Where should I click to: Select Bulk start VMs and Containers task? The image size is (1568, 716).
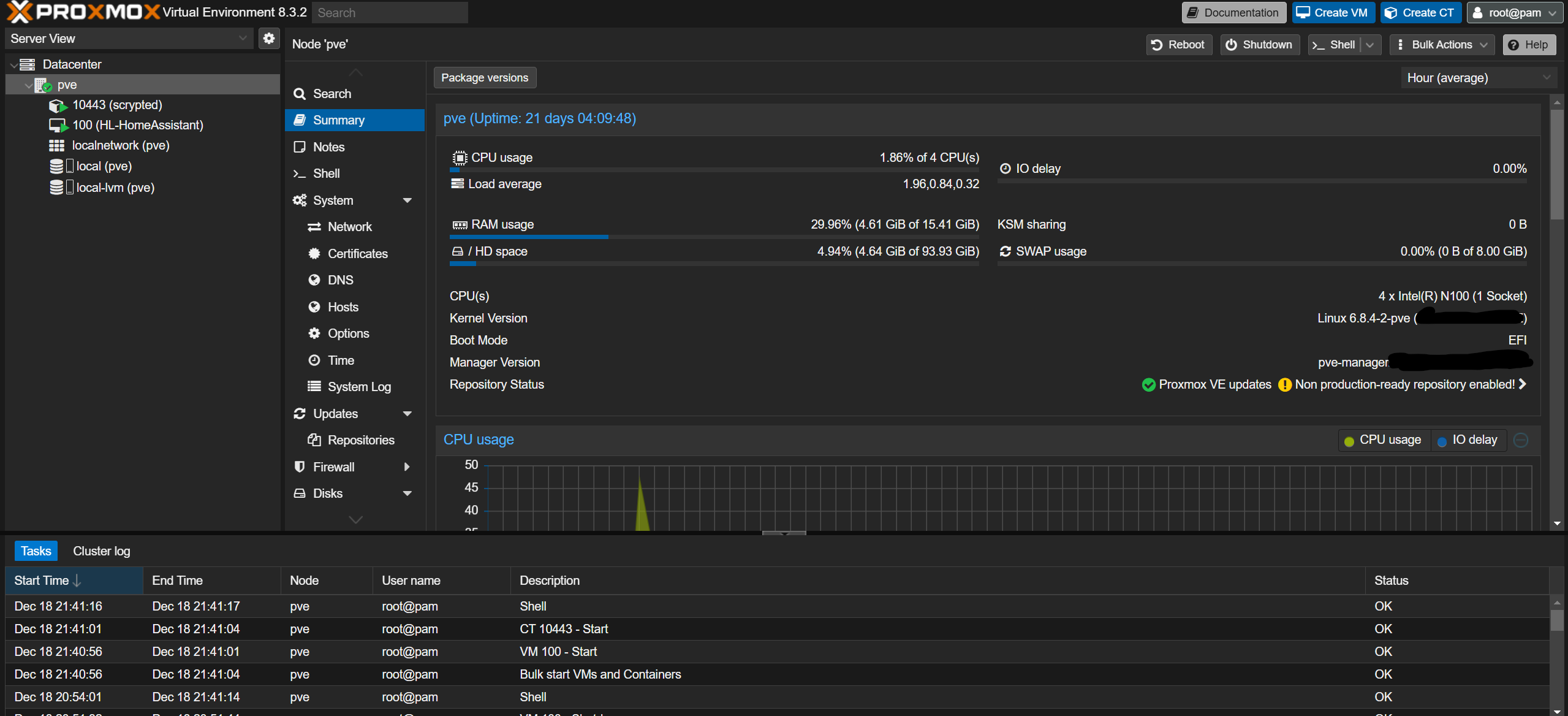point(777,674)
